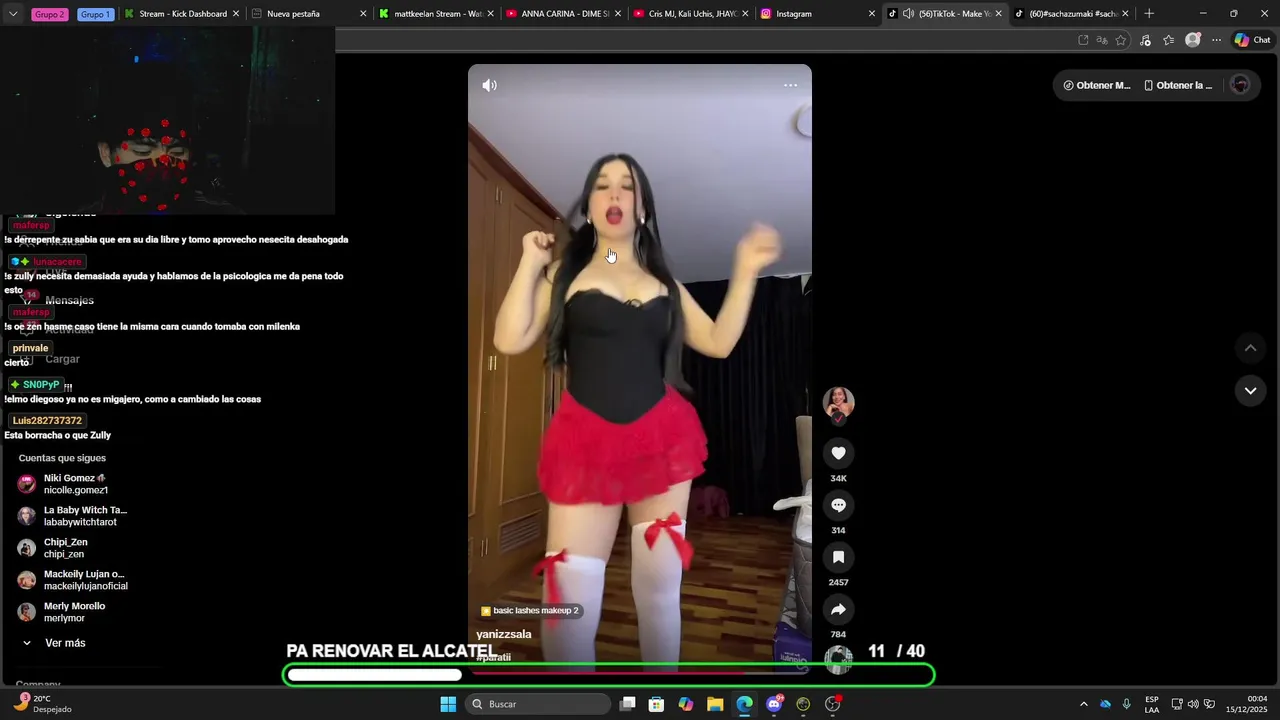Open the Windows Start menu

448,704
